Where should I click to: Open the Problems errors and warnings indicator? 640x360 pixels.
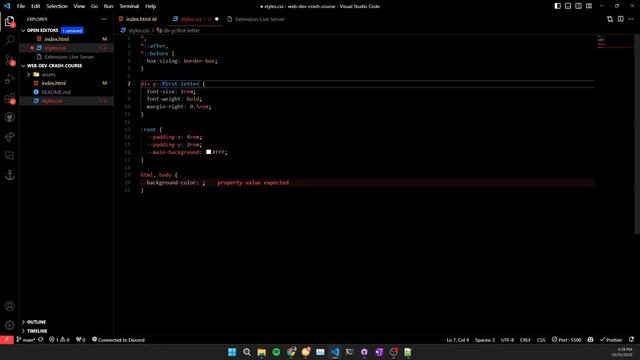point(59,340)
